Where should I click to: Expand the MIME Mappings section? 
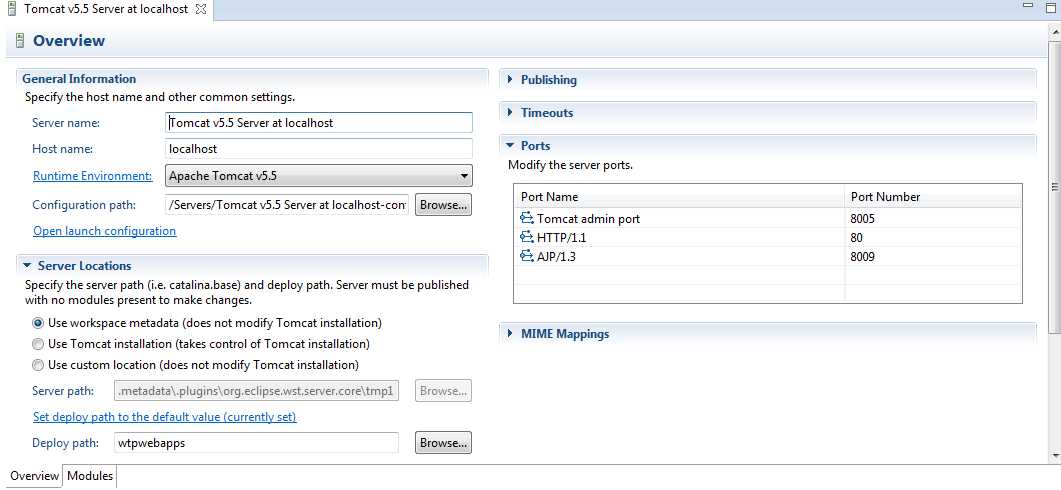(x=511, y=334)
